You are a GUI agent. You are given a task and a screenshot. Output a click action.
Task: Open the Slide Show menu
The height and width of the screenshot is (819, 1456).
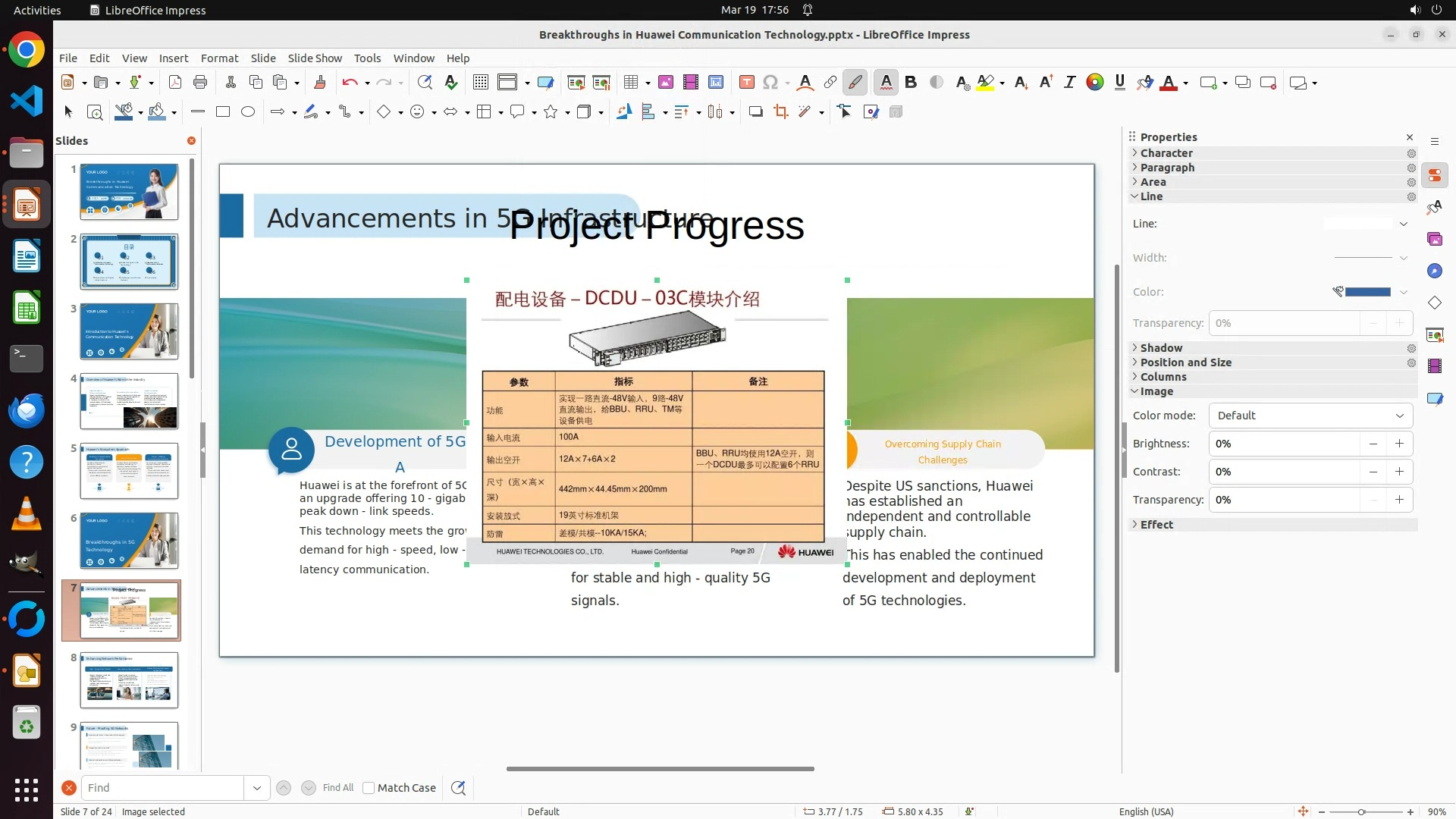click(x=314, y=58)
